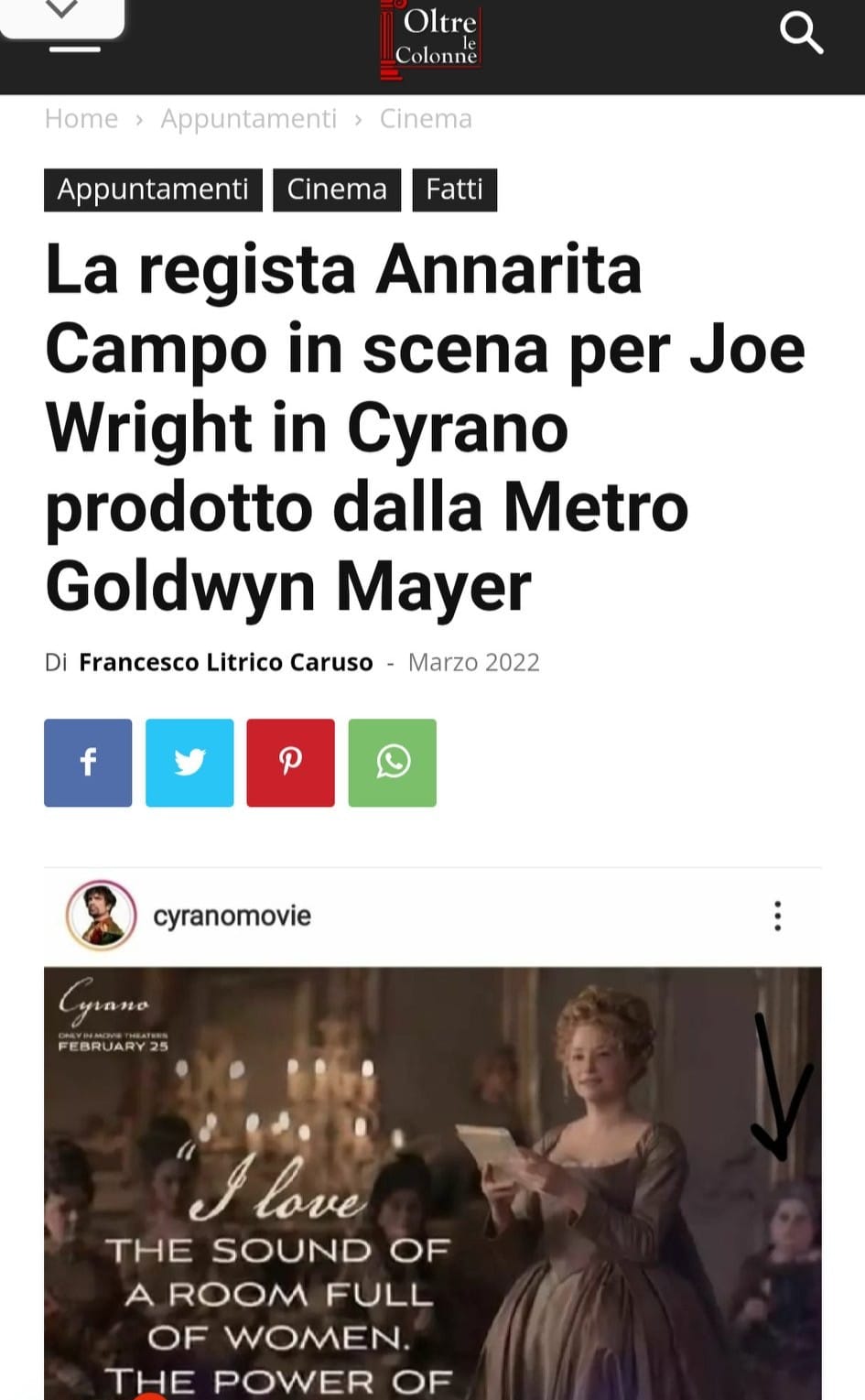This screenshot has height=1400, width=865.
Task: Share the article on Facebook
Action: click(88, 763)
